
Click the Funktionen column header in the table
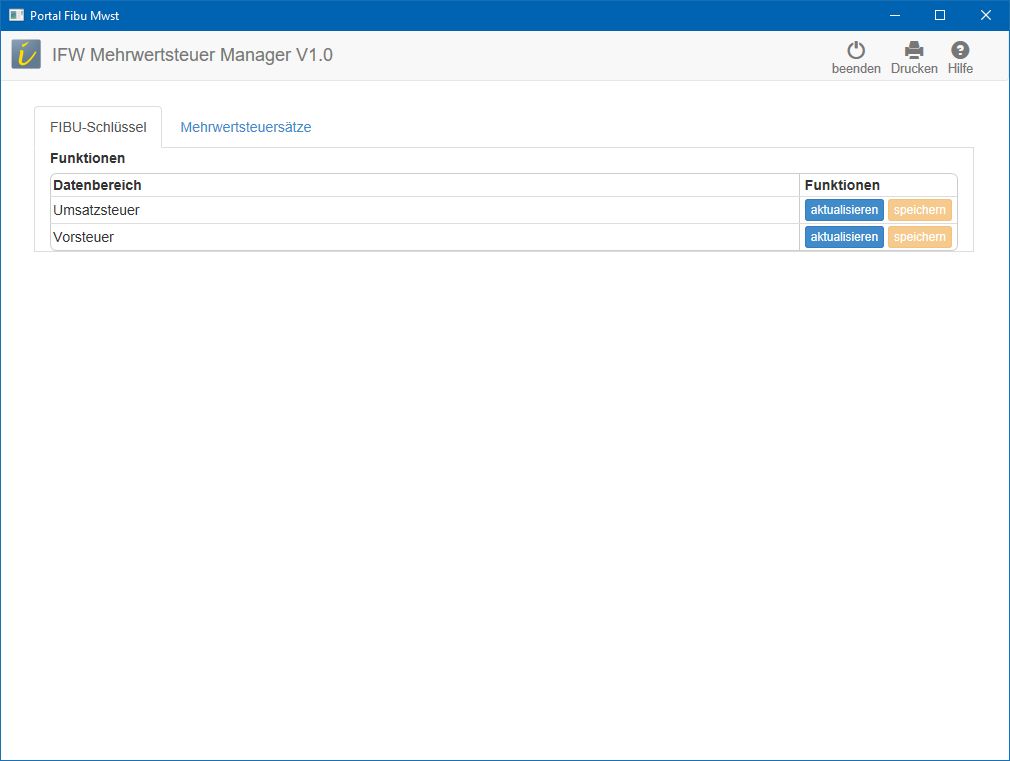point(842,185)
